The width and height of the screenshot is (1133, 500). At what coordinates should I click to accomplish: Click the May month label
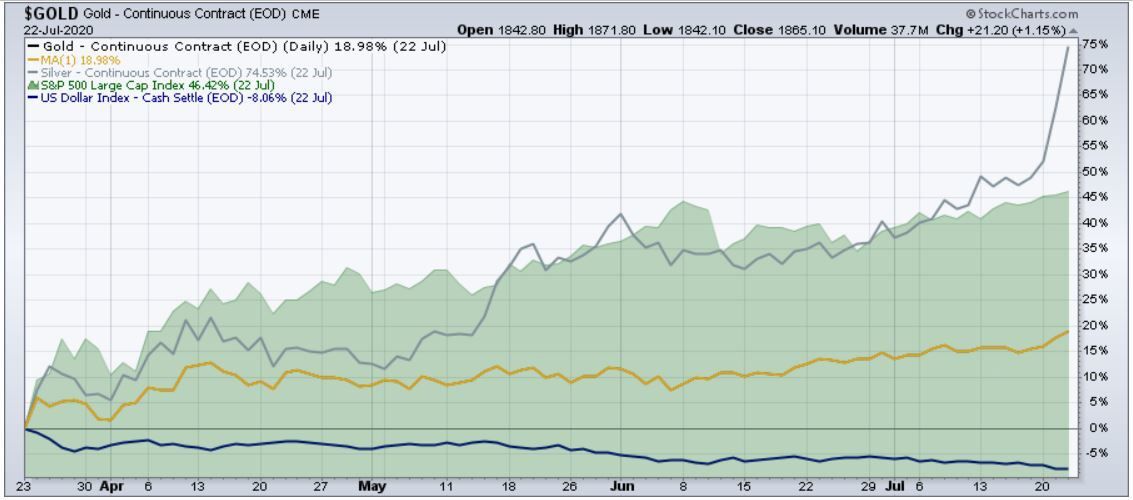pyautogui.click(x=372, y=486)
